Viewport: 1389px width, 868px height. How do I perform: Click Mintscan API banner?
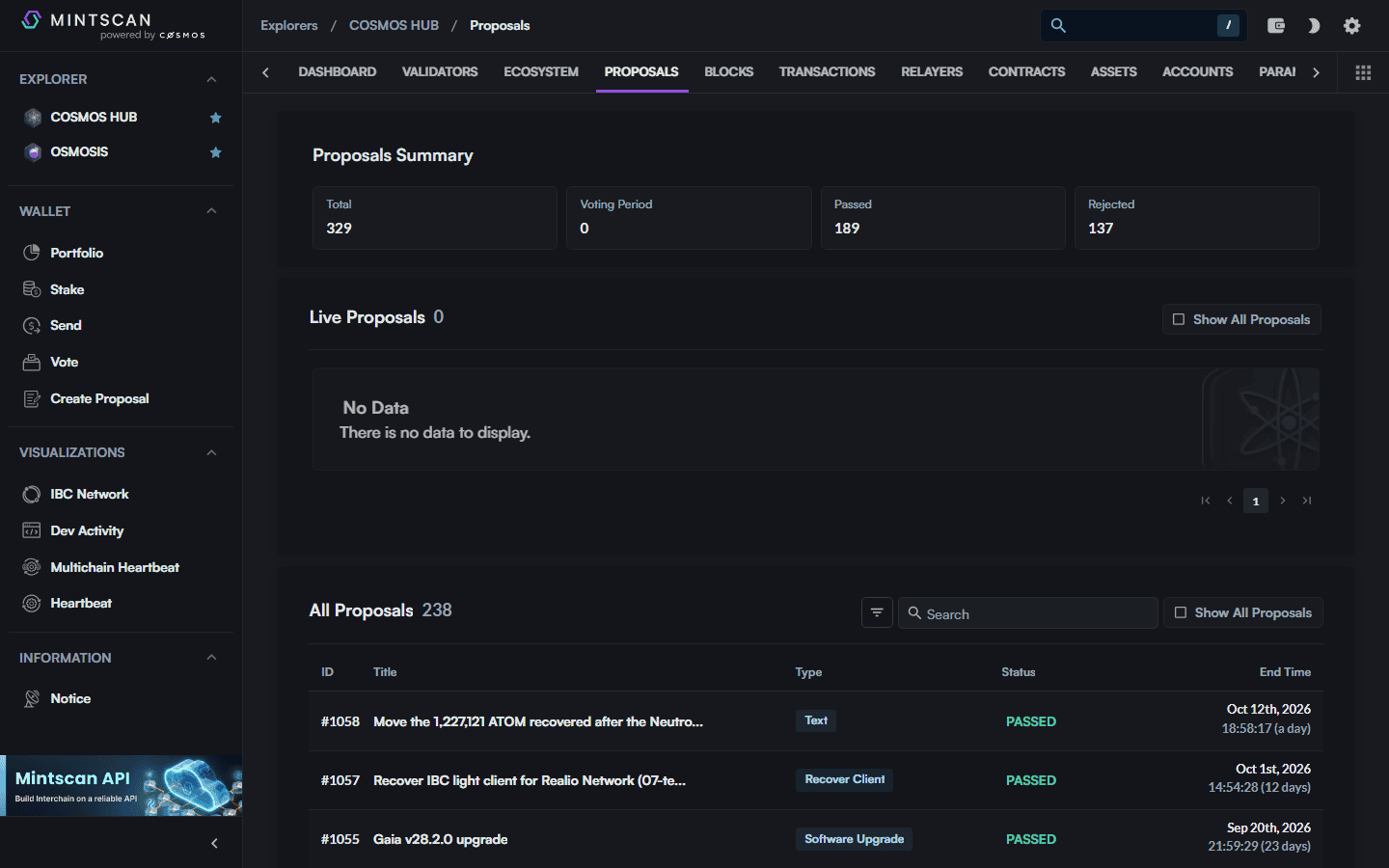pos(122,786)
